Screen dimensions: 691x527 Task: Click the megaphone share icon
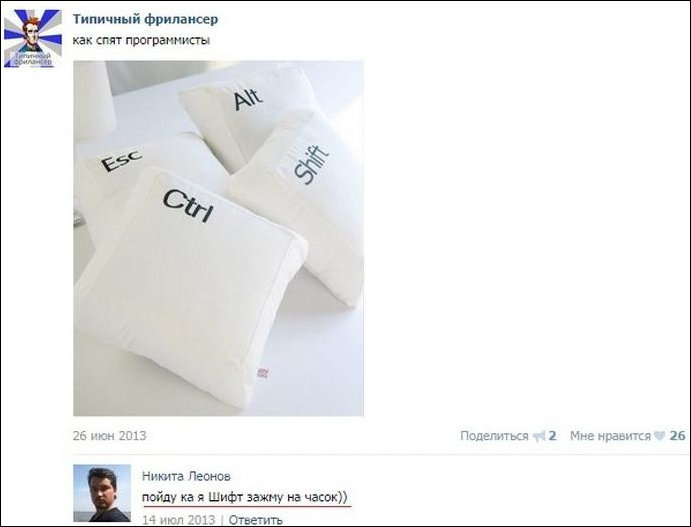click(539, 436)
